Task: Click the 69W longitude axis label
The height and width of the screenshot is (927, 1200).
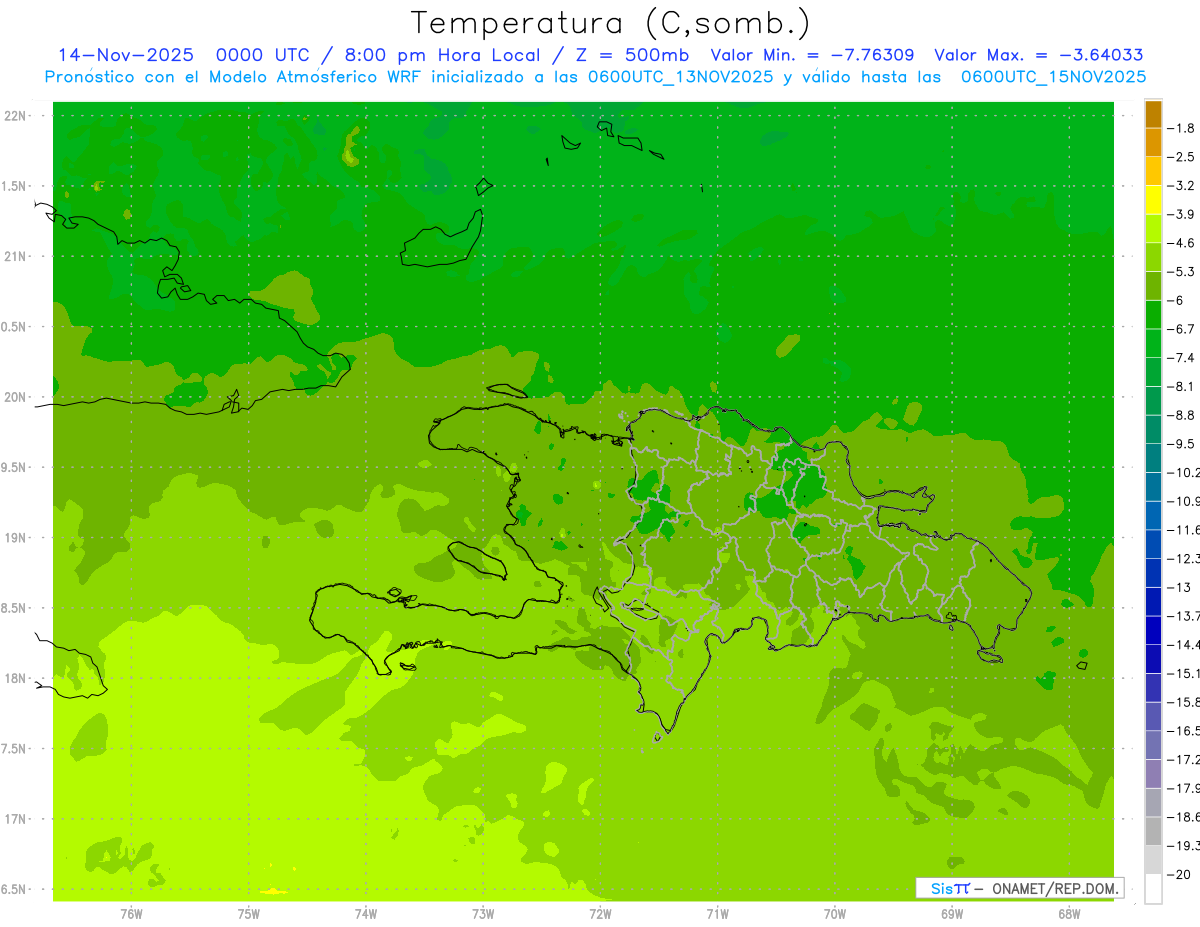Action: tap(951, 915)
